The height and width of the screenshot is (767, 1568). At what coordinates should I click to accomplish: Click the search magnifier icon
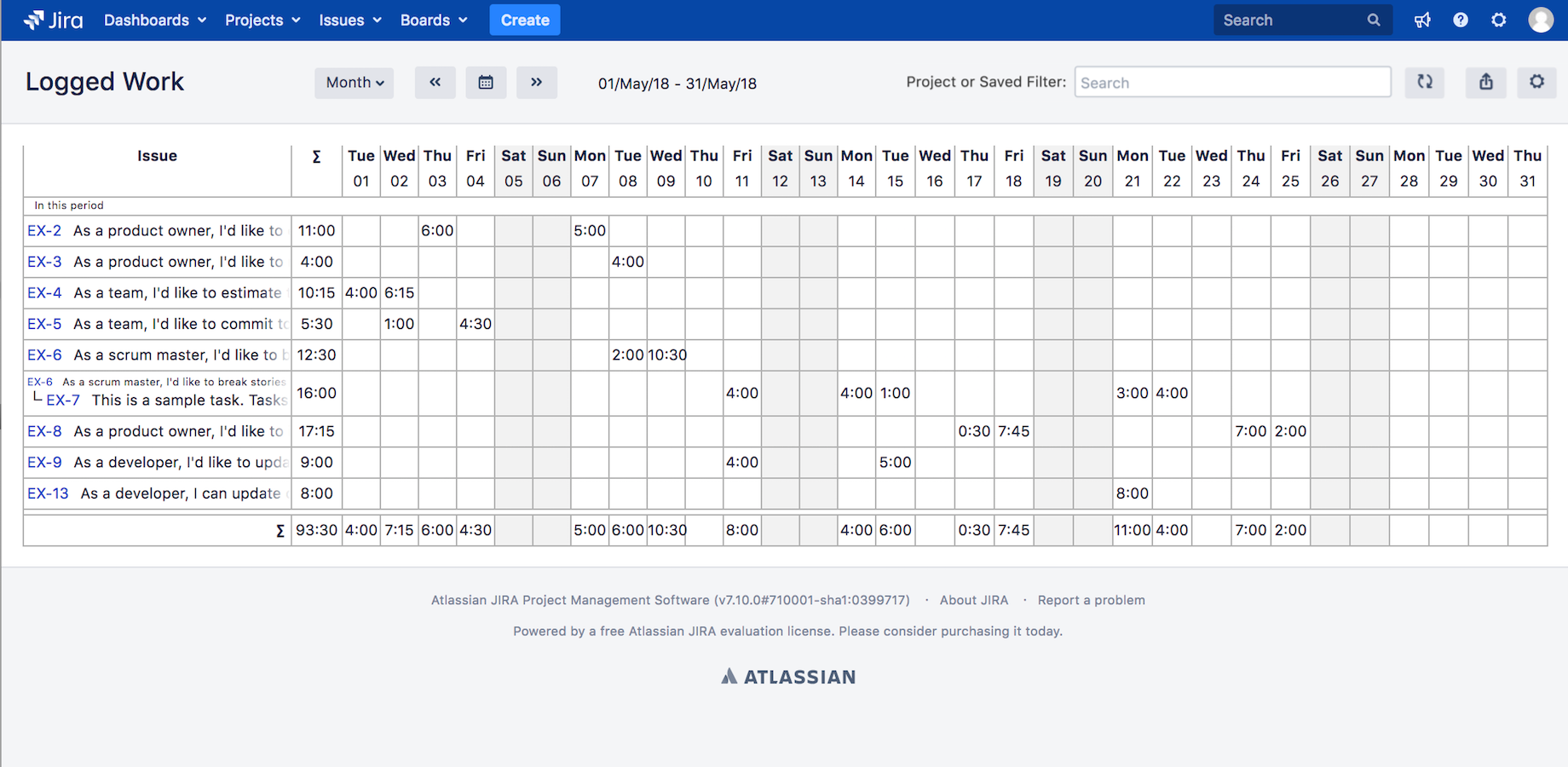point(1374,20)
